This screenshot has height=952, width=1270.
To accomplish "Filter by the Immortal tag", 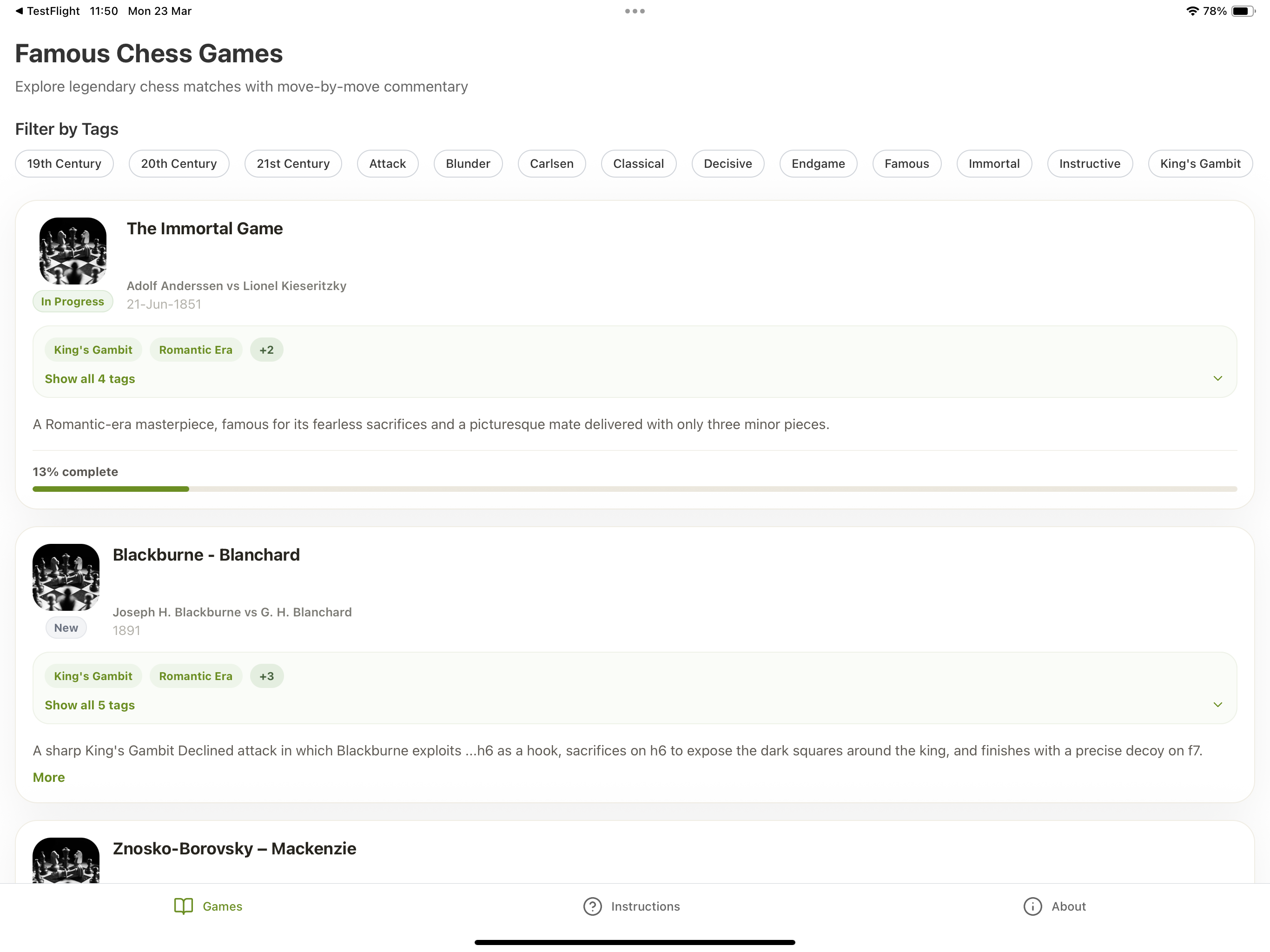I will click(x=994, y=164).
